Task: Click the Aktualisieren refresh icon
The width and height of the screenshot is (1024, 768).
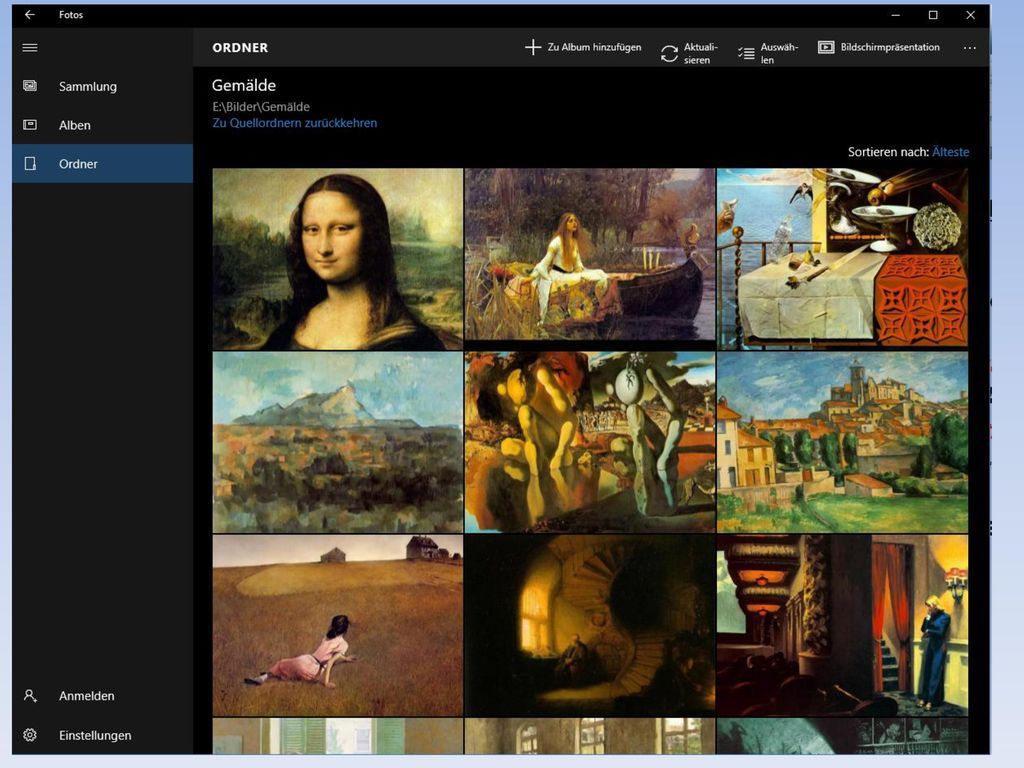Action: 669,54
